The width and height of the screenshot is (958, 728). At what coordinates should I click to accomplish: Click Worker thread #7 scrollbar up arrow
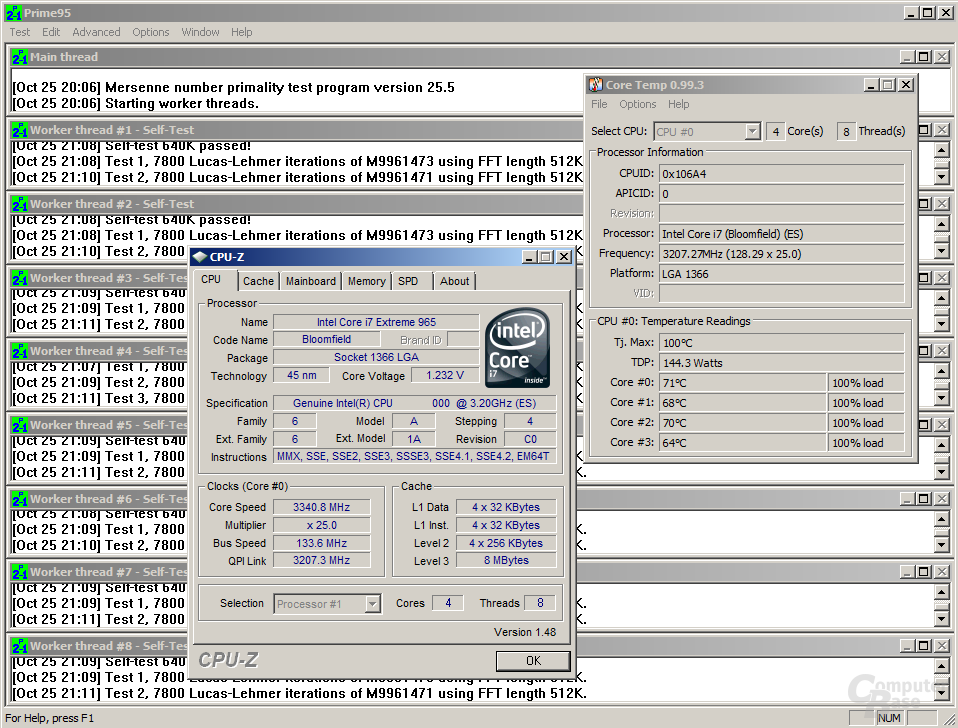(x=942, y=593)
